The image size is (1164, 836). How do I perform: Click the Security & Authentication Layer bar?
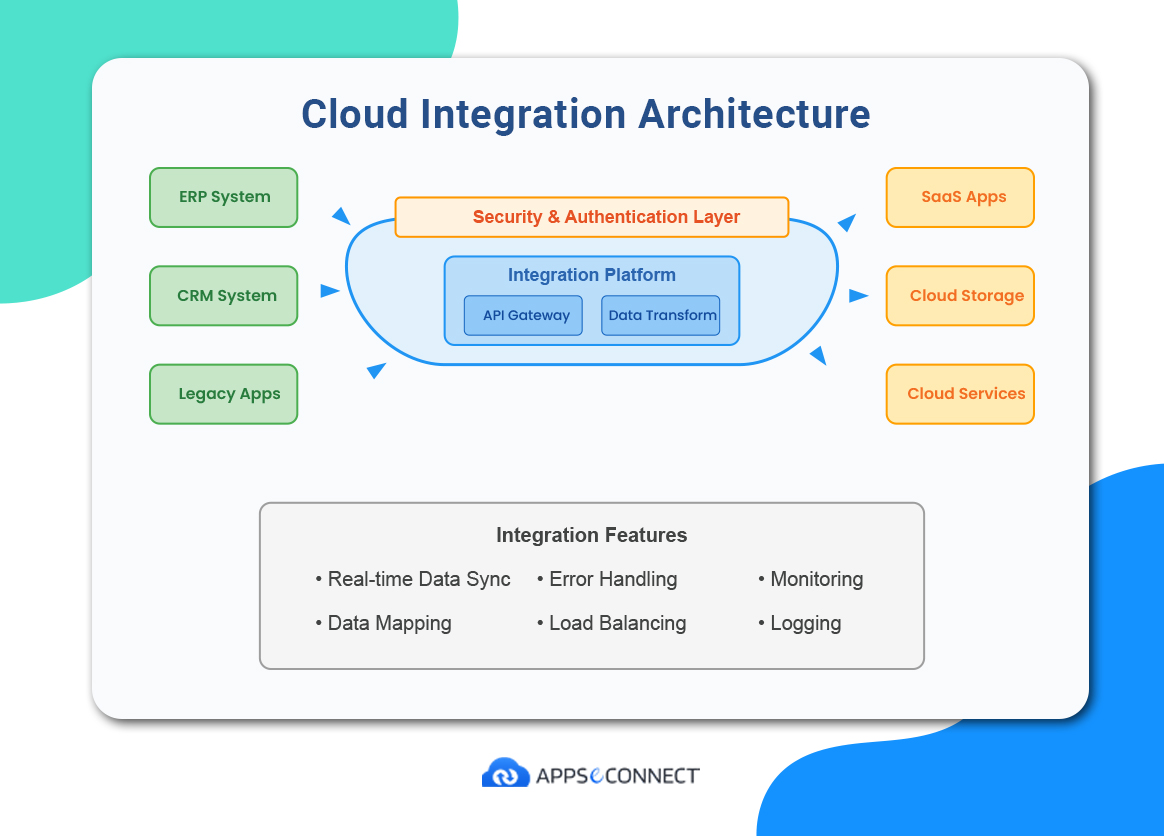[x=592, y=217]
